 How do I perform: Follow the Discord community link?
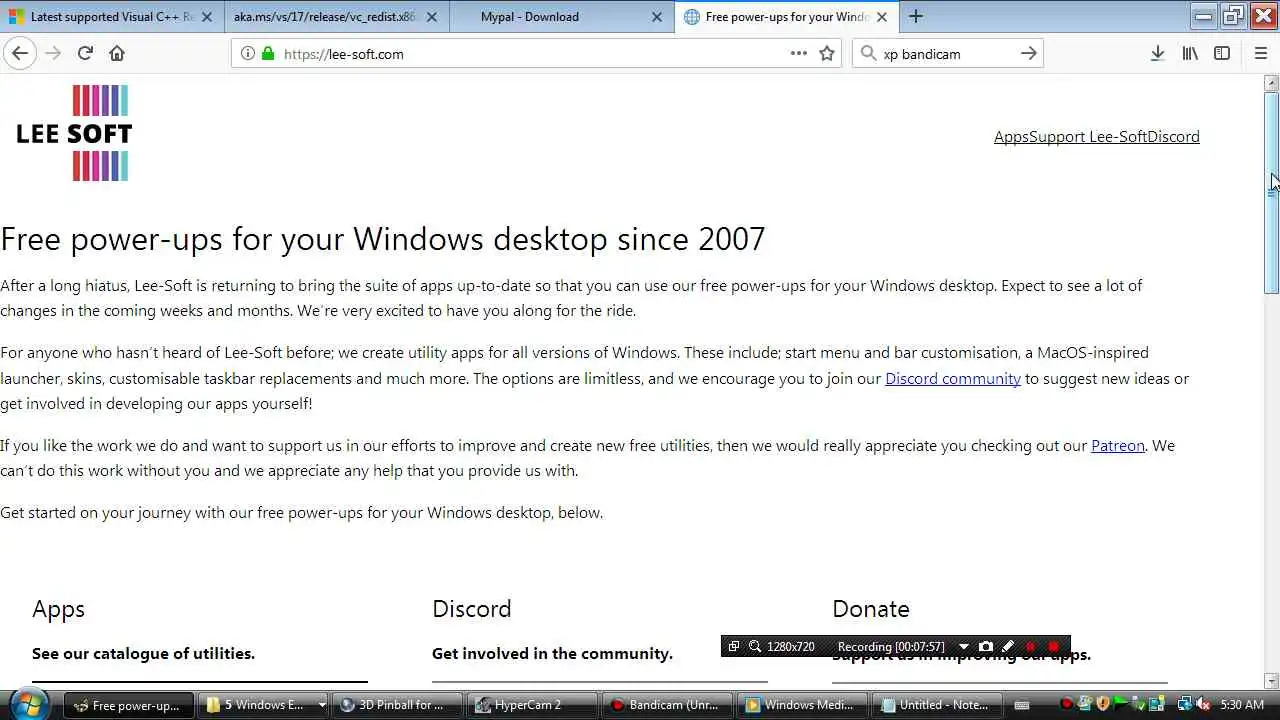[953, 378]
